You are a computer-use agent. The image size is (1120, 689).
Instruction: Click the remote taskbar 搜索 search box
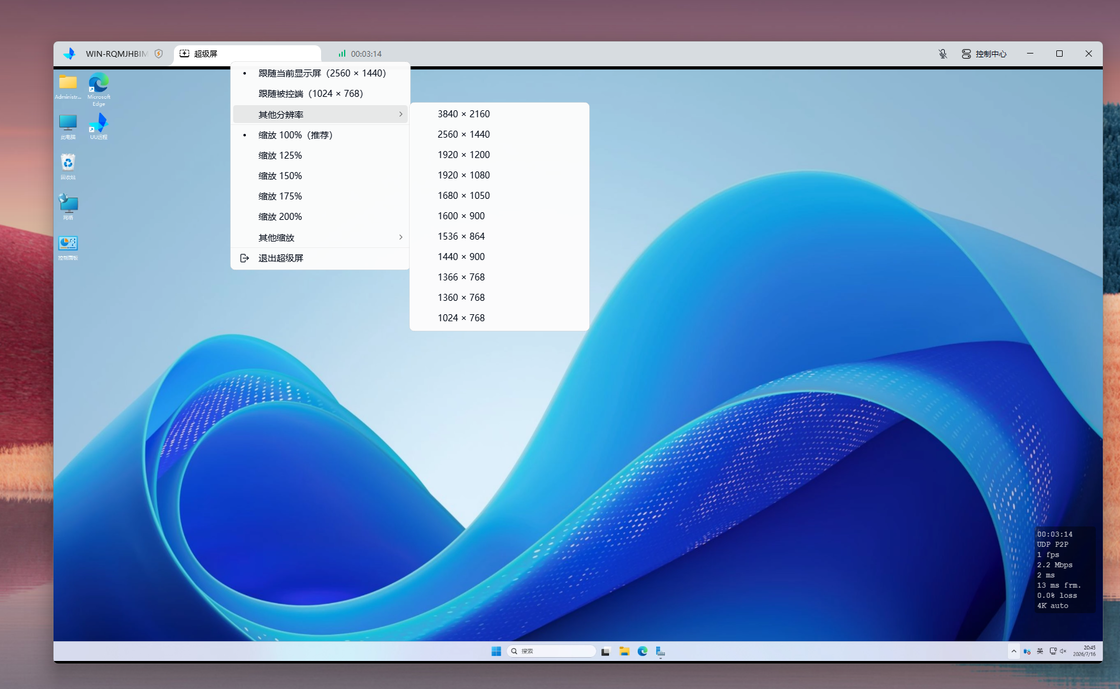551,651
